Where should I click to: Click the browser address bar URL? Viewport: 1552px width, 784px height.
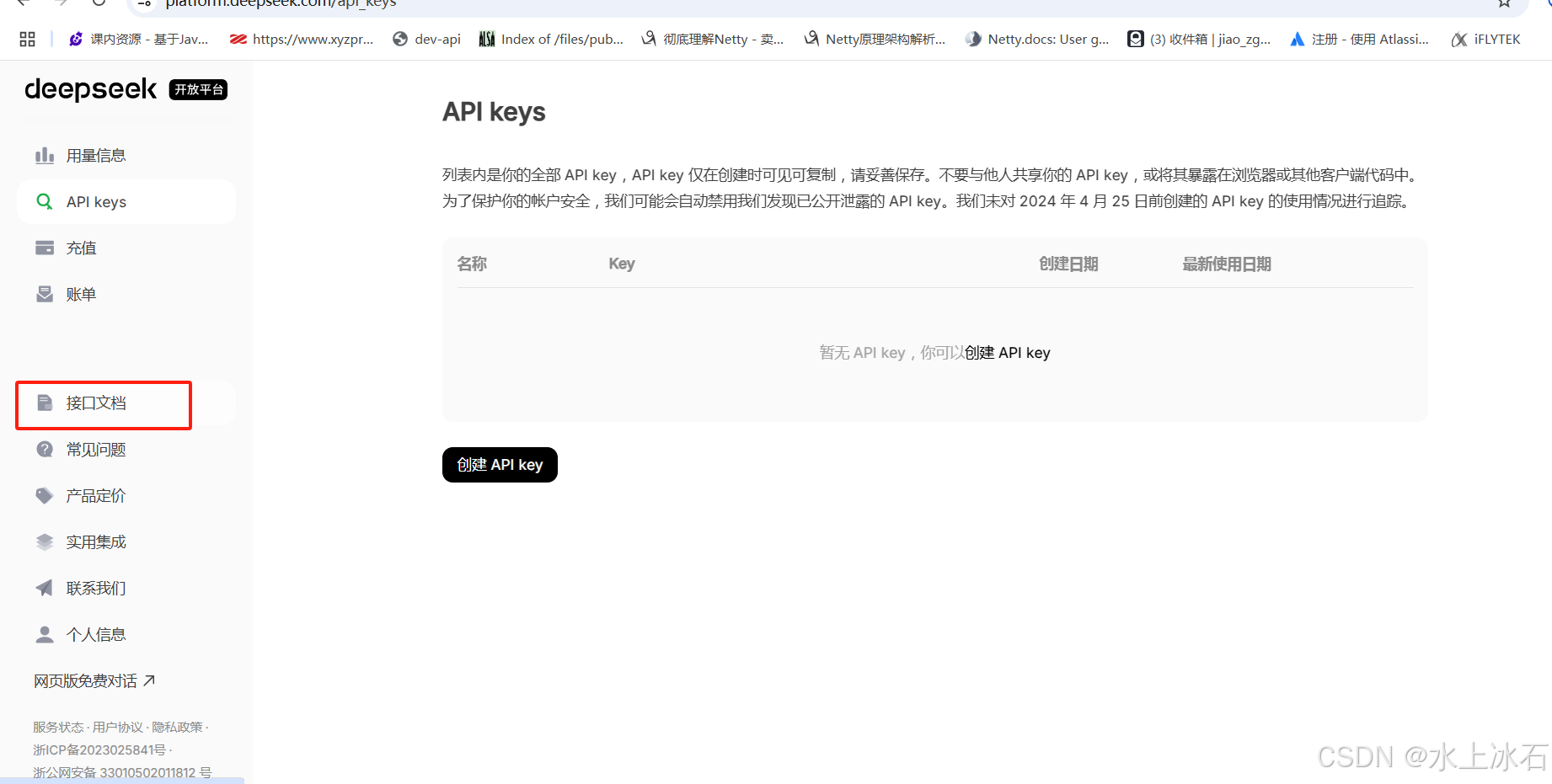(x=281, y=3)
